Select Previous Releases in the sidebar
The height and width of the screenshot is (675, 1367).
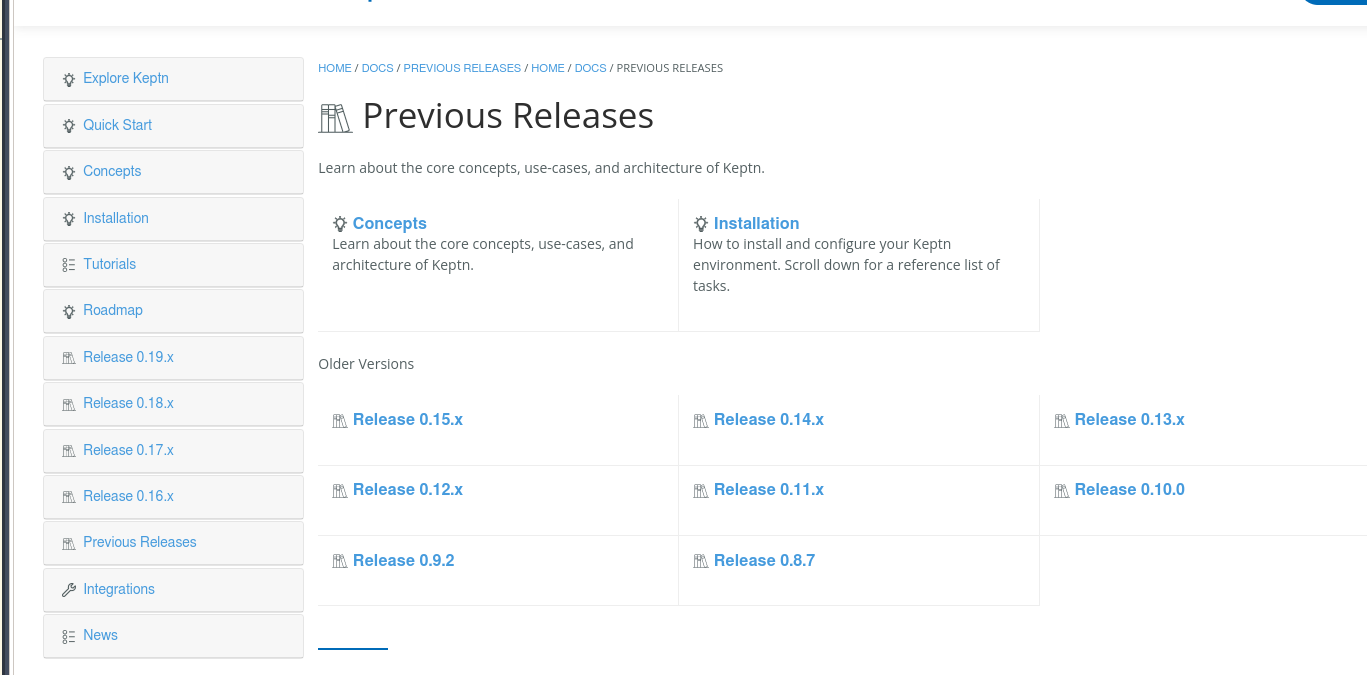click(x=139, y=542)
